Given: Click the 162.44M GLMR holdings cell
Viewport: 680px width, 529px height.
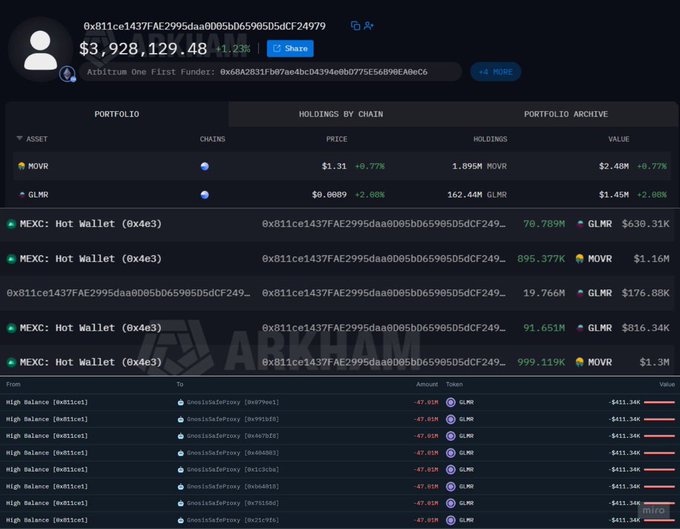Looking at the screenshot, I should [x=477, y=195].
